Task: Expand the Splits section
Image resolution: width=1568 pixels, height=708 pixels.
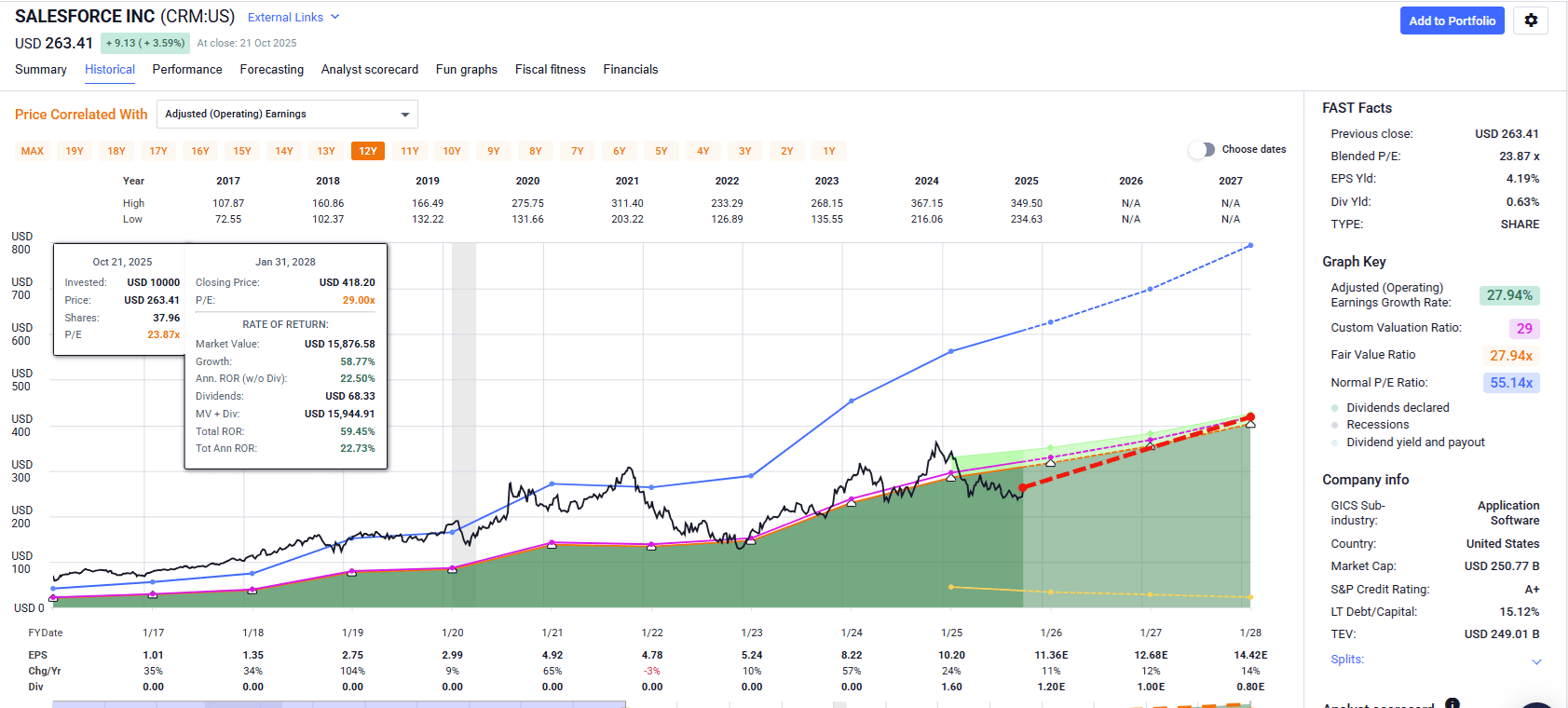Action: 1536,661
